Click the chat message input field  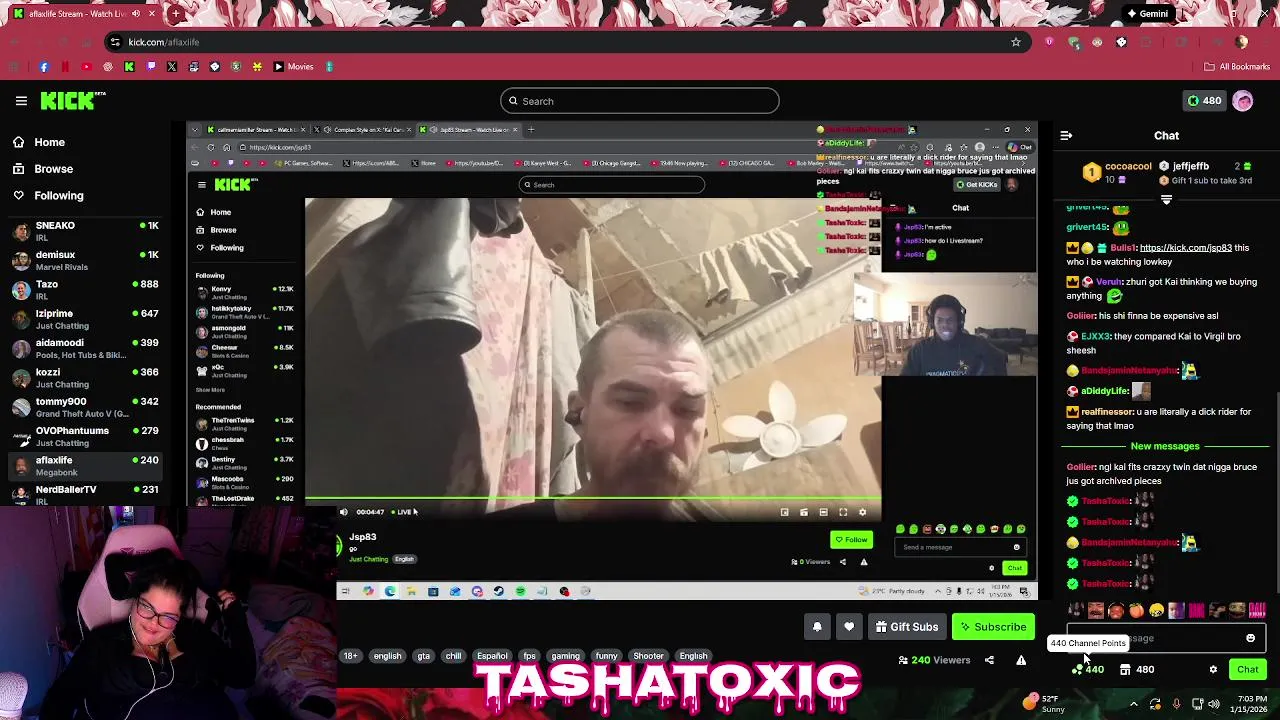pyautogui.click(x=1166, y=638)
